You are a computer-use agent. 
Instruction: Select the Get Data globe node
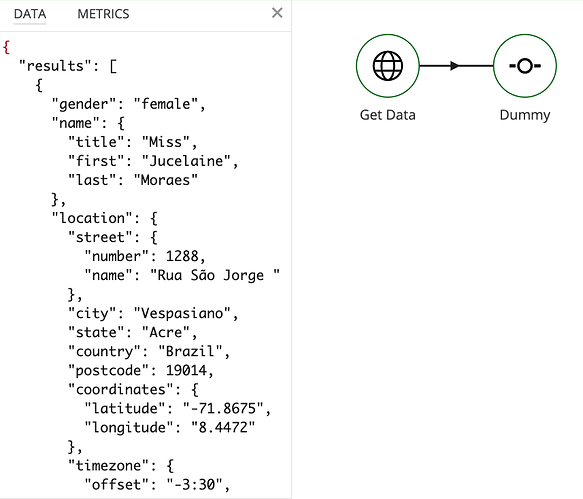point(387,66)
